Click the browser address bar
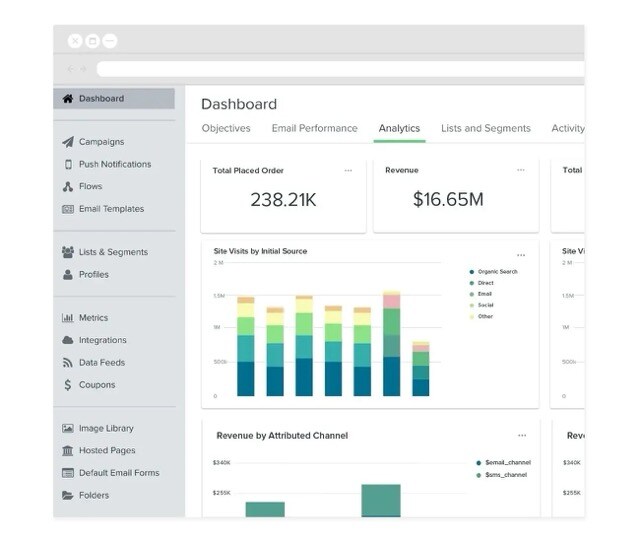 point(340,69)
